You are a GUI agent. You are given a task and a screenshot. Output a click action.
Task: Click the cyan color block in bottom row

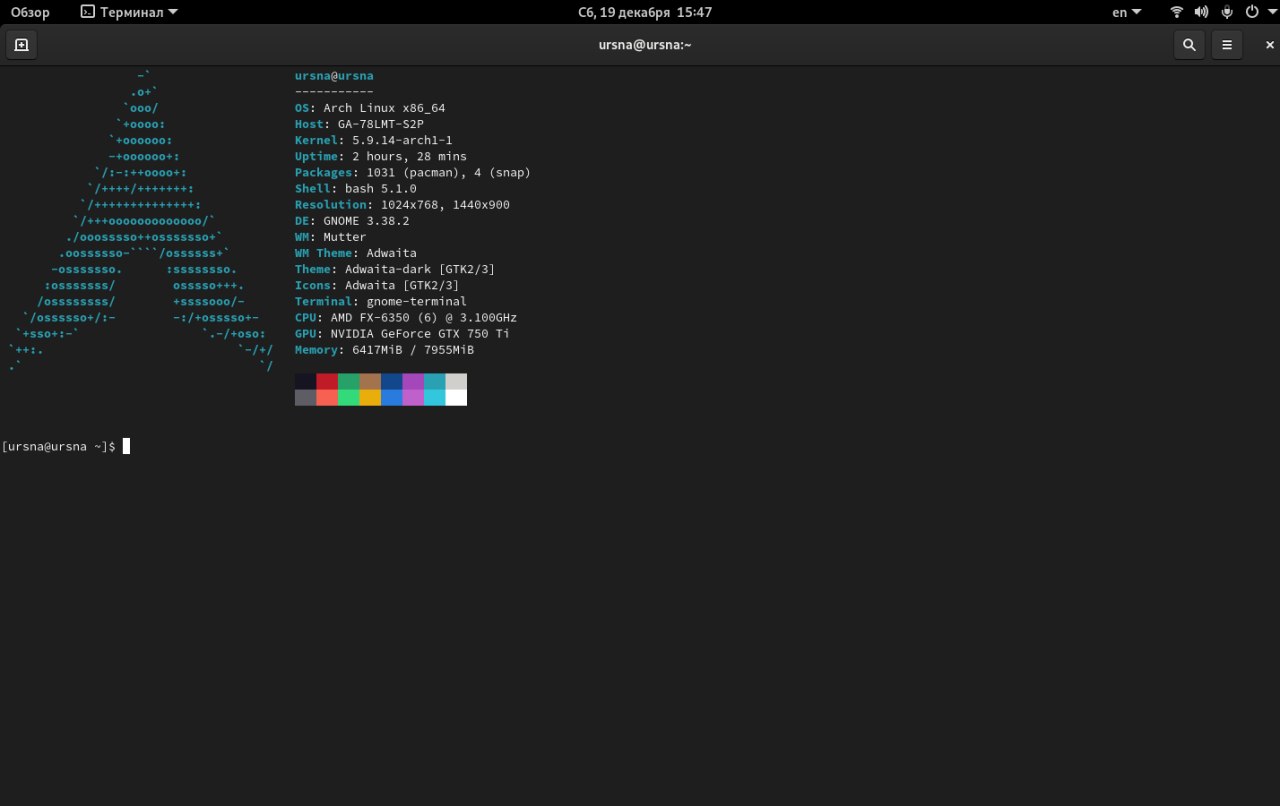[434, 397]
